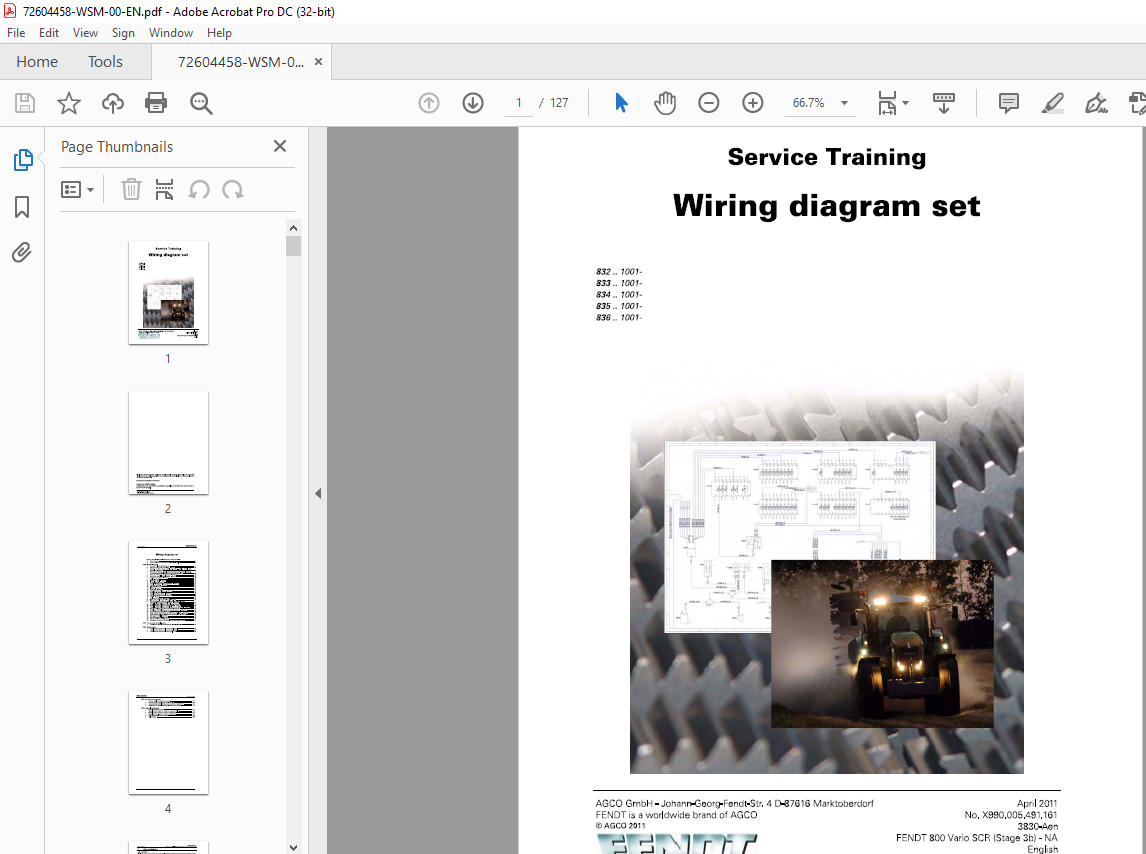This screenshot has height=854, width=1146.
Task: Open the Help menu
Action: click(219, 33)
